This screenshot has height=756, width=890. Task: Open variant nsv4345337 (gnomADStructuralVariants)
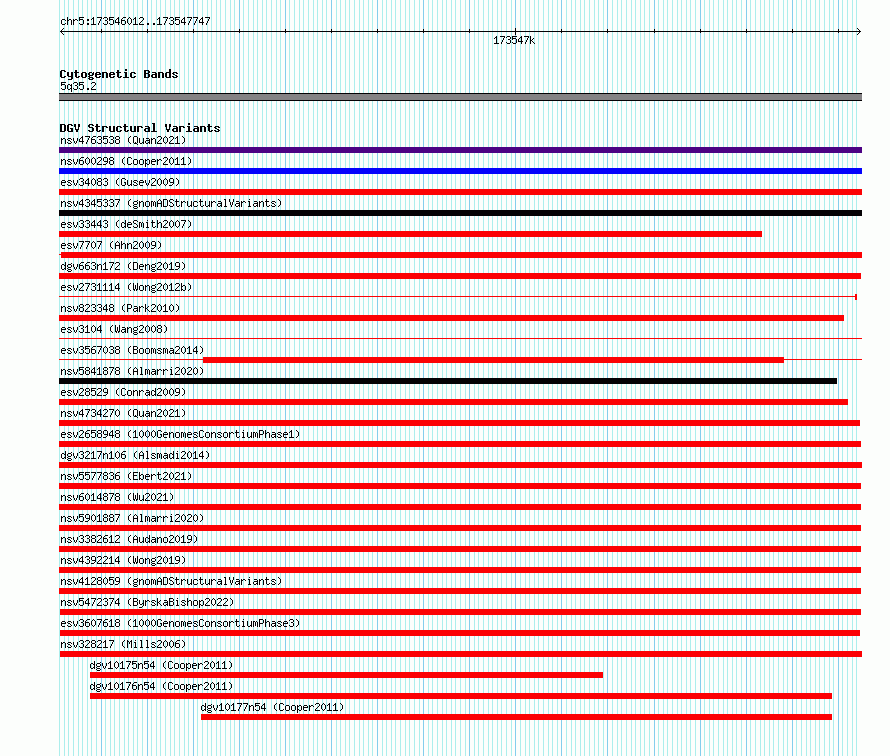pos(171,203)
